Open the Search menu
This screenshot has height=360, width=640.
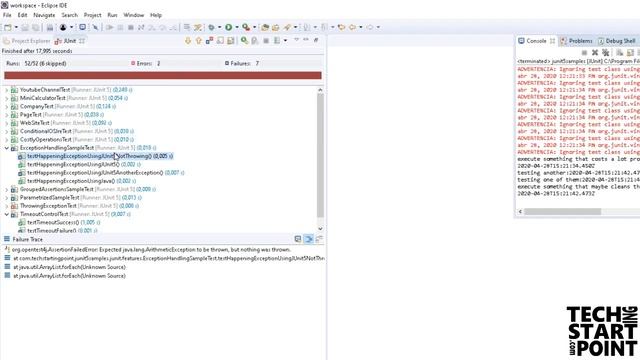pos(69,15)
